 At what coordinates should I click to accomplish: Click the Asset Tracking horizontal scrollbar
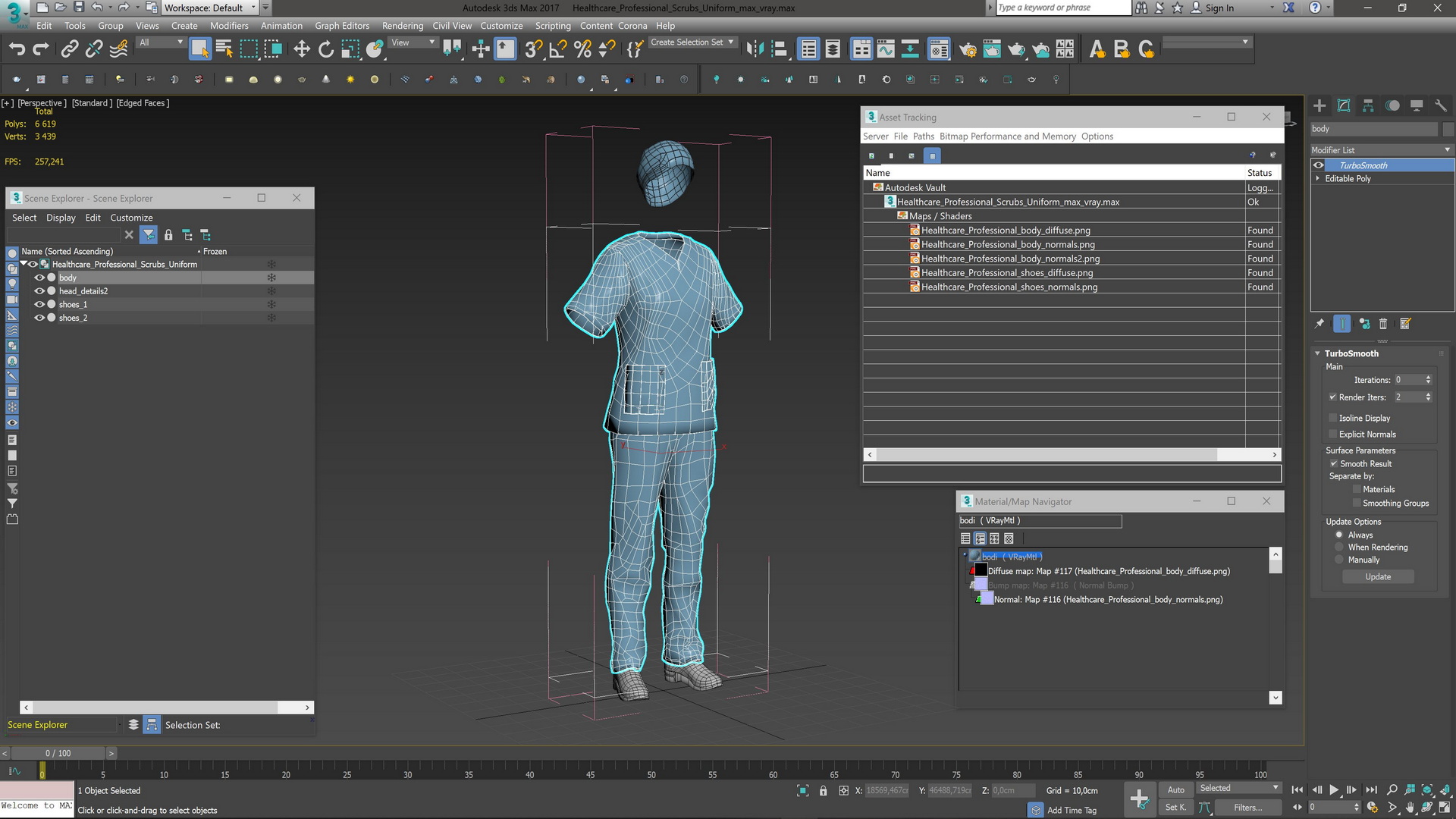click(1072, 455)
